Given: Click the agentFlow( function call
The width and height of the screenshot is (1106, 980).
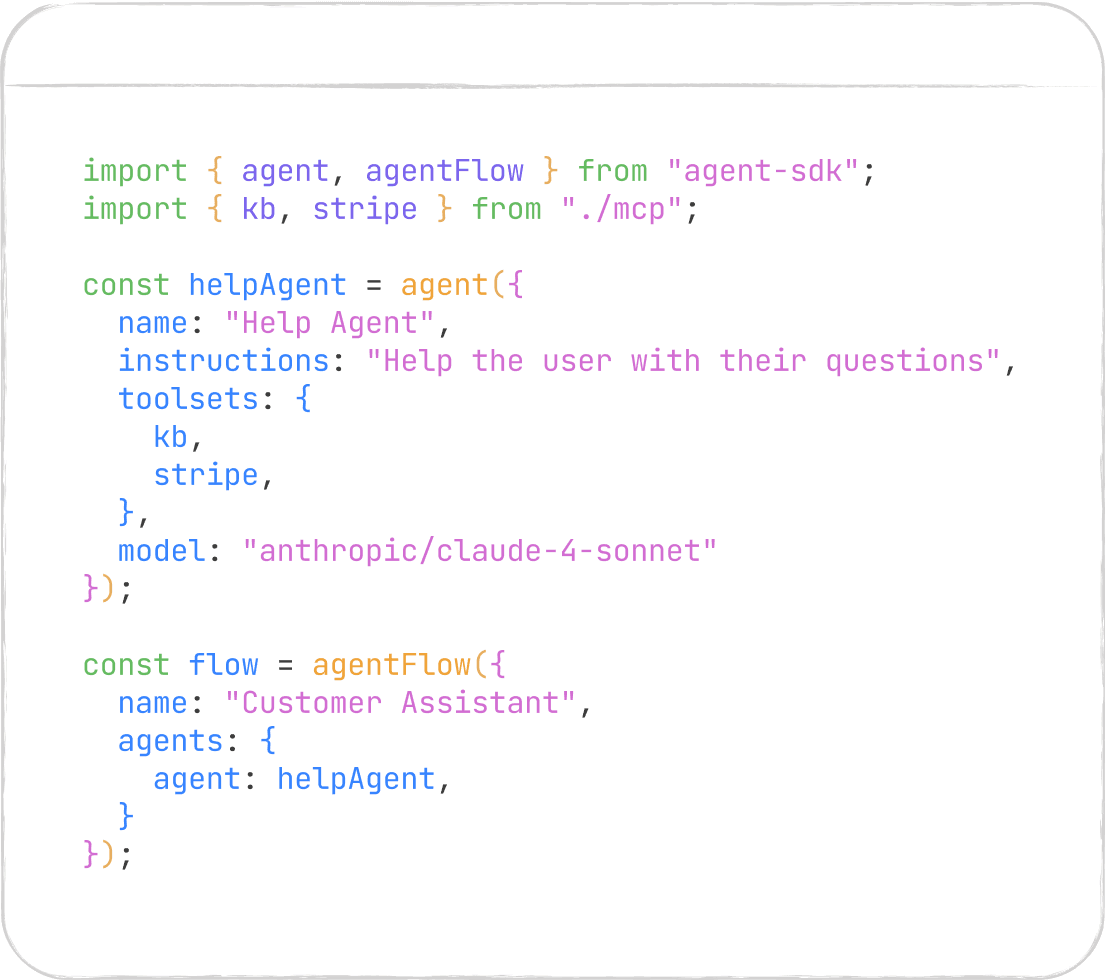Looking at the screenshot, I should click(400, 665).
